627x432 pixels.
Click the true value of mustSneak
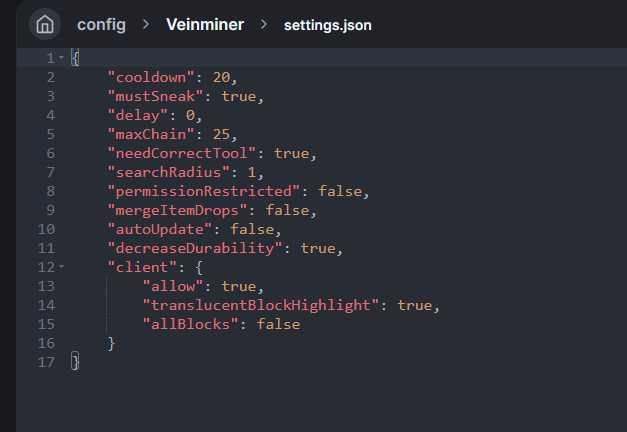239,96
